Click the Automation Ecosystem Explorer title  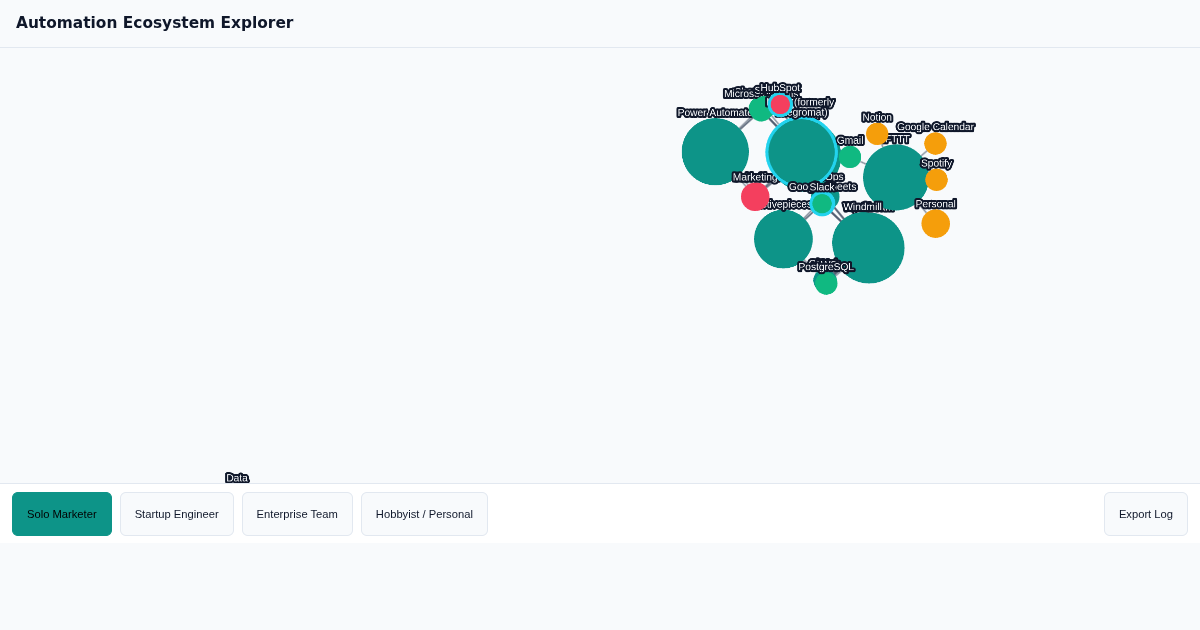(x=155, y=23)
